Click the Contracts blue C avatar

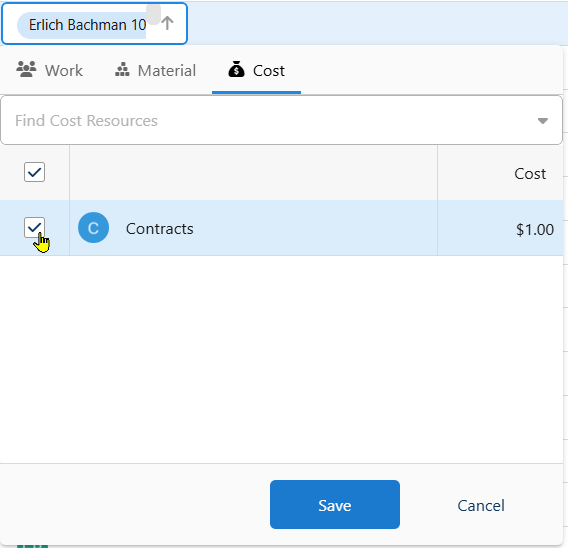pos(93,227)
